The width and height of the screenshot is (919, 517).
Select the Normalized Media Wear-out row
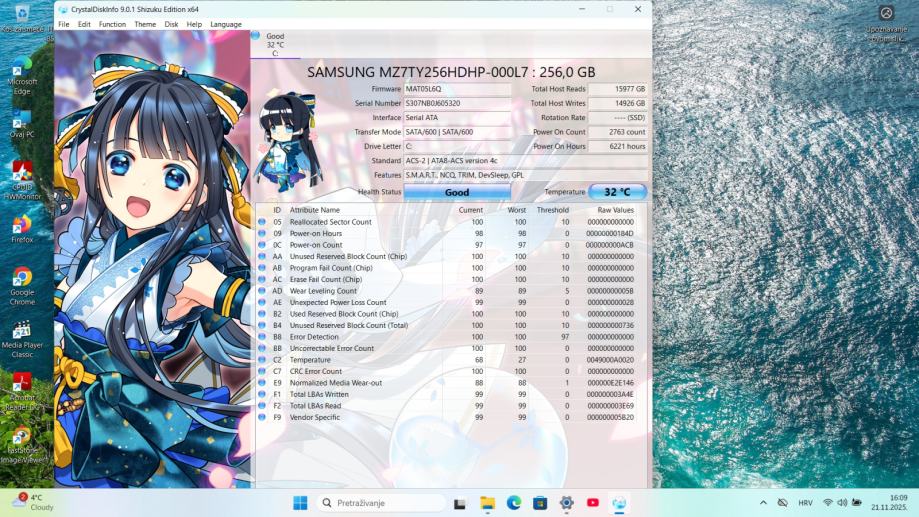pos(451,383)
